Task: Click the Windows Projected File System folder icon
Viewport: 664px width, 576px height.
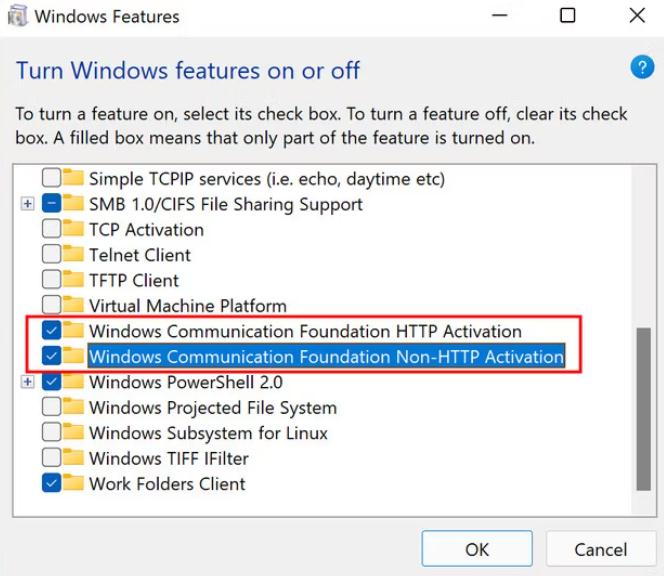Action: point(73,408)
